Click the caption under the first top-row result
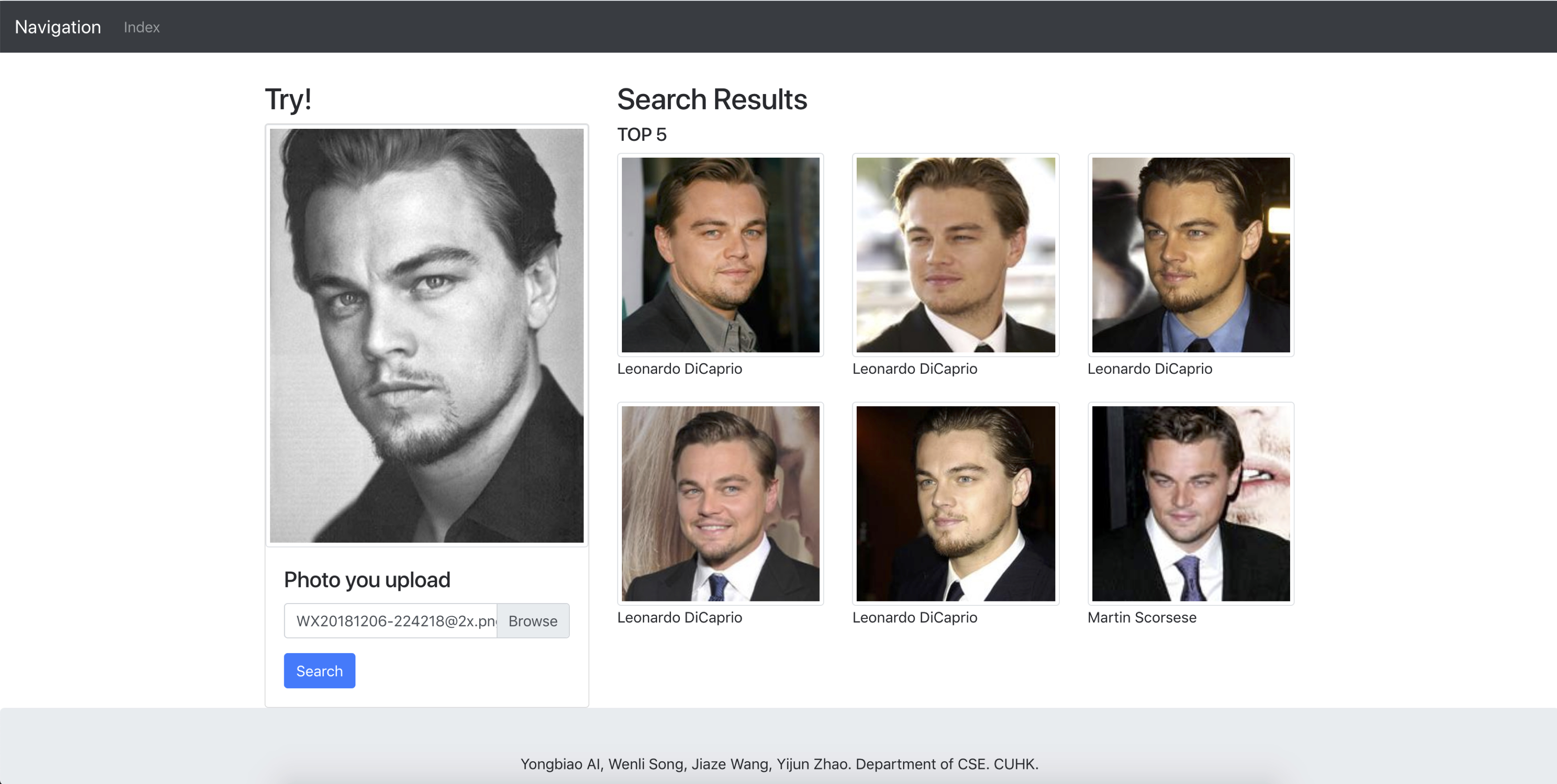 (679, 369)
